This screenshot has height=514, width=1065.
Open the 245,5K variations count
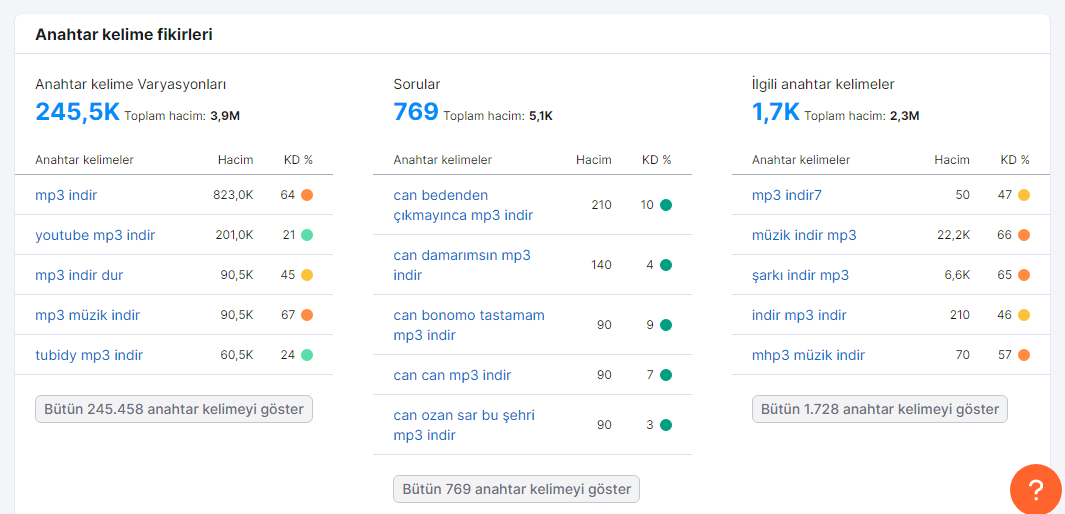tap(77, 111)
